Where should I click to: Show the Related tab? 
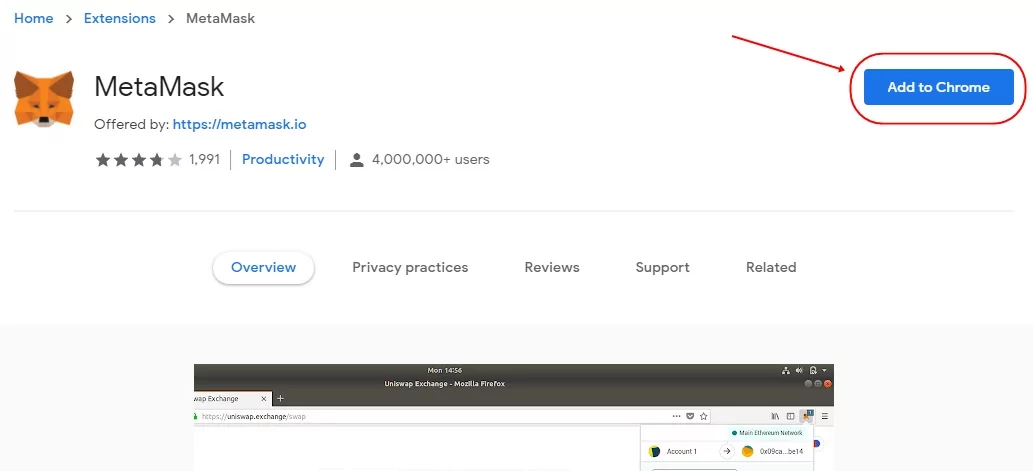771,267
